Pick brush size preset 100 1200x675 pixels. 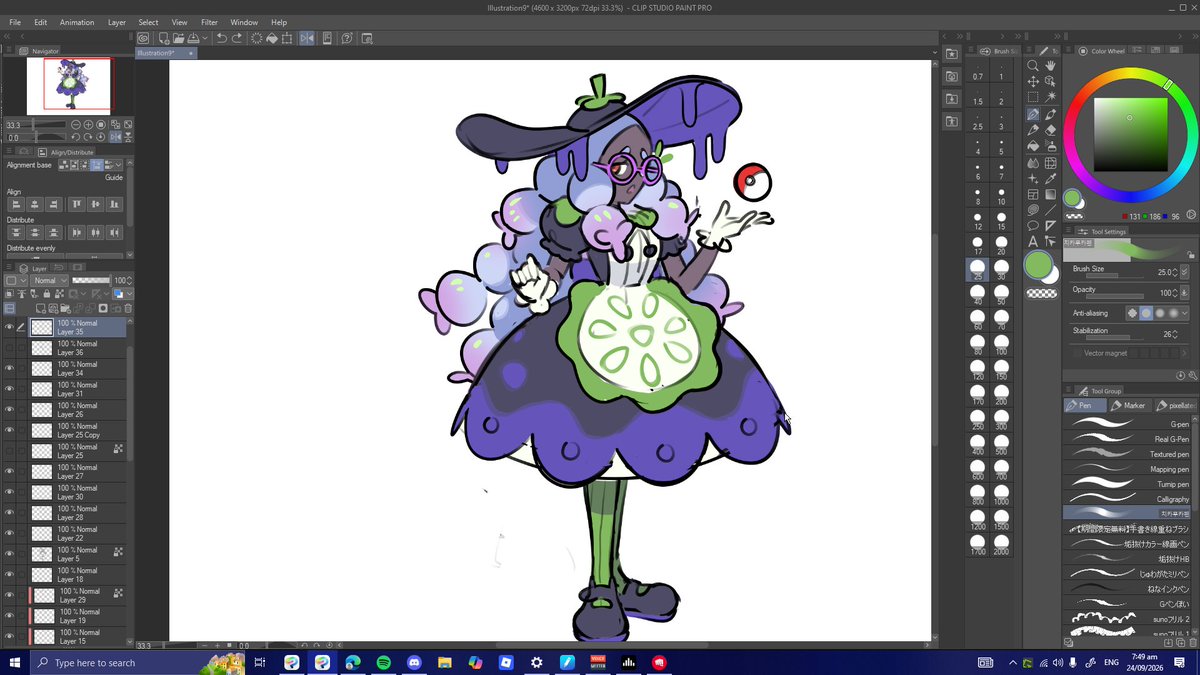tap(1001, 346)
